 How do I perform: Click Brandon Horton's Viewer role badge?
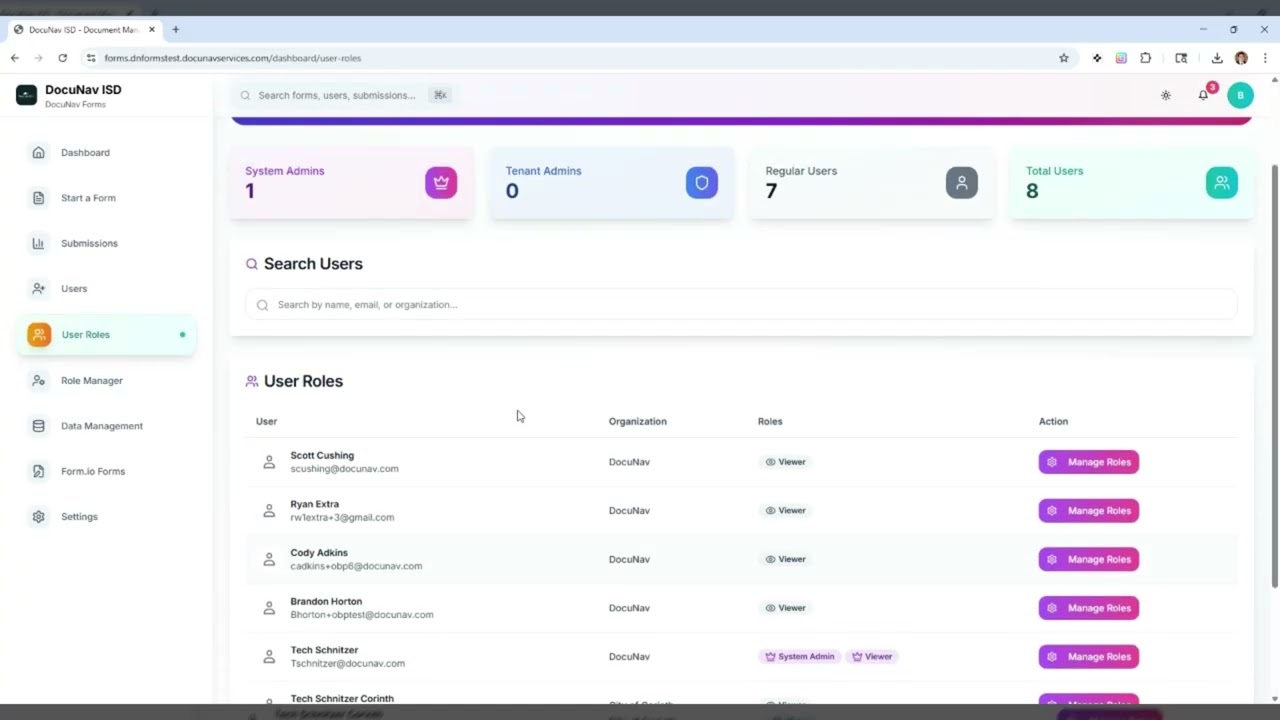coord(785,608)
